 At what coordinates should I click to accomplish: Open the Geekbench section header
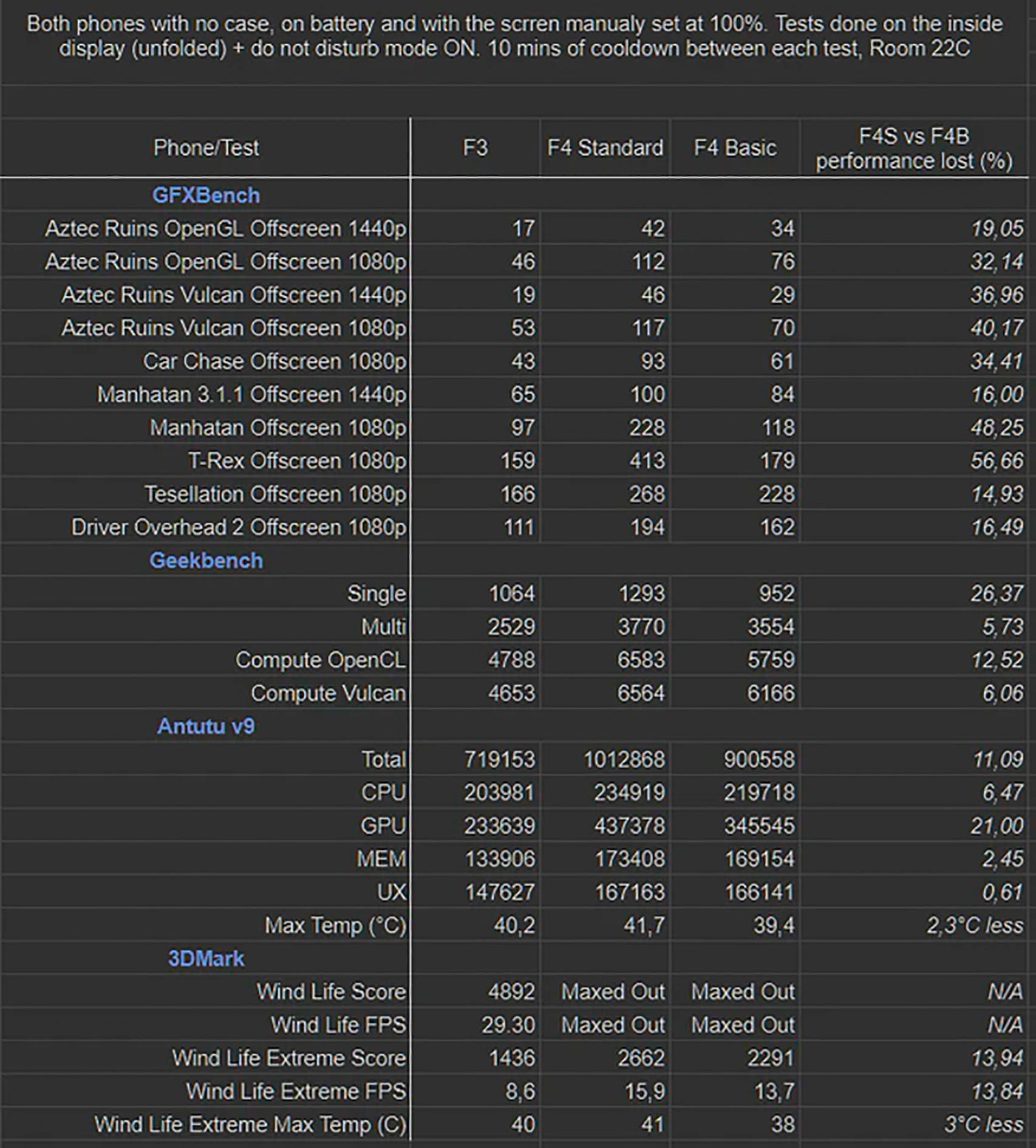coord(206,560)
